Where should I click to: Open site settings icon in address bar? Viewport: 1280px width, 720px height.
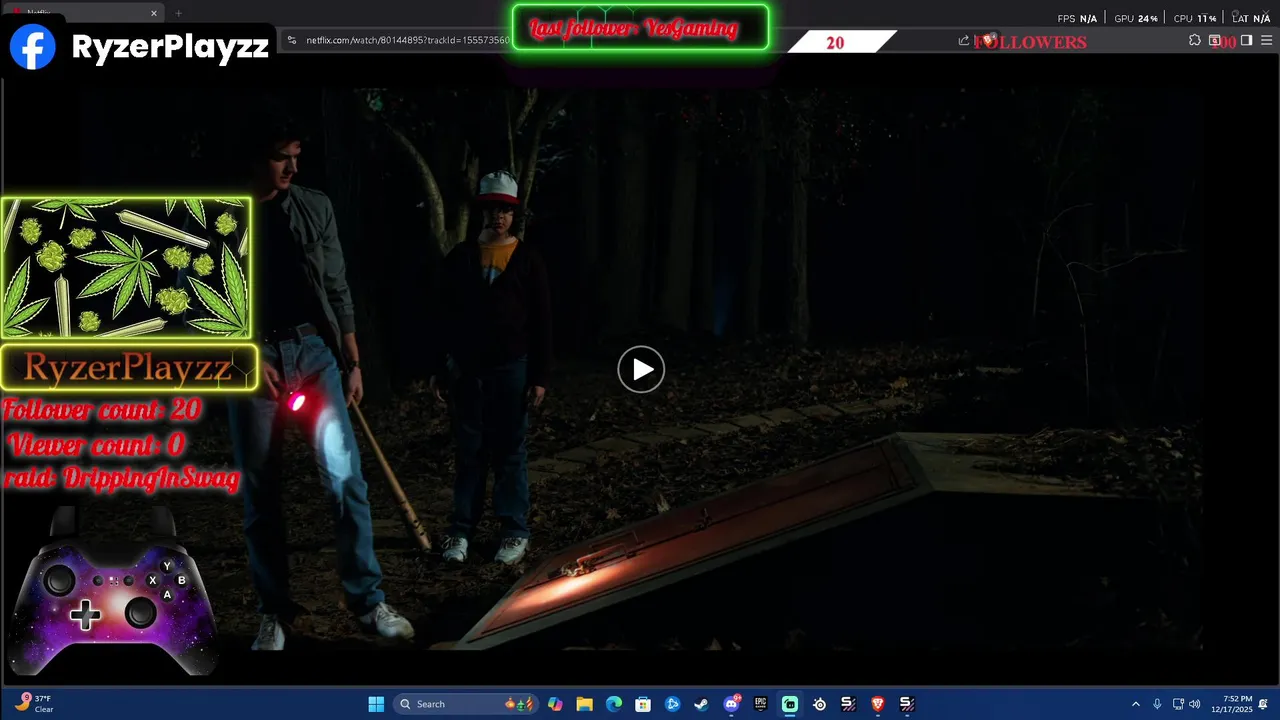(291, 40)
